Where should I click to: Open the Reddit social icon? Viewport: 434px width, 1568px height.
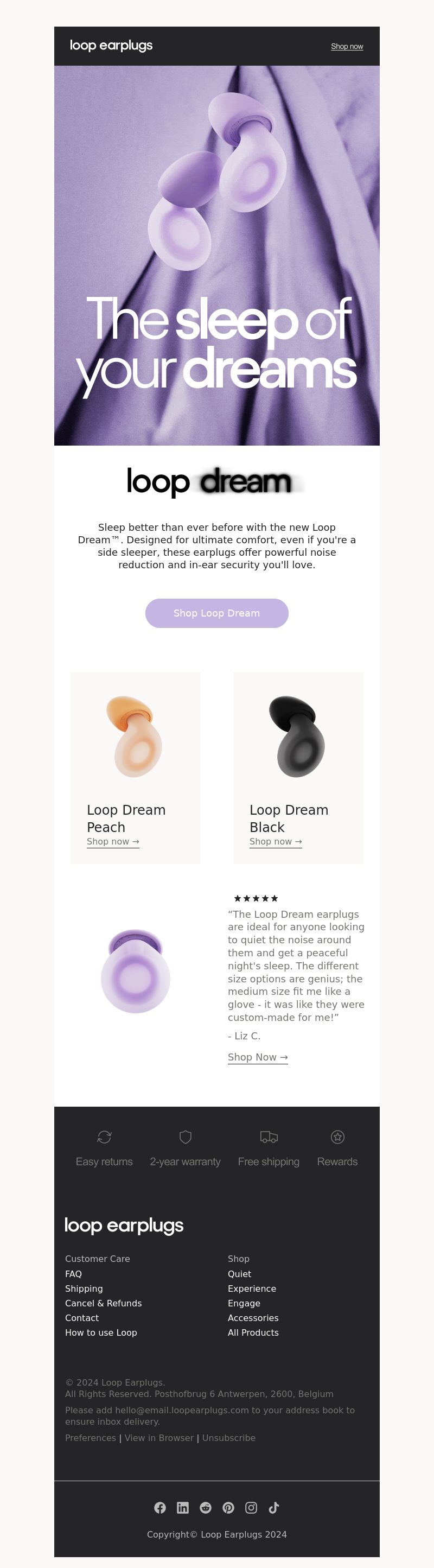[x=206, y=1507]
